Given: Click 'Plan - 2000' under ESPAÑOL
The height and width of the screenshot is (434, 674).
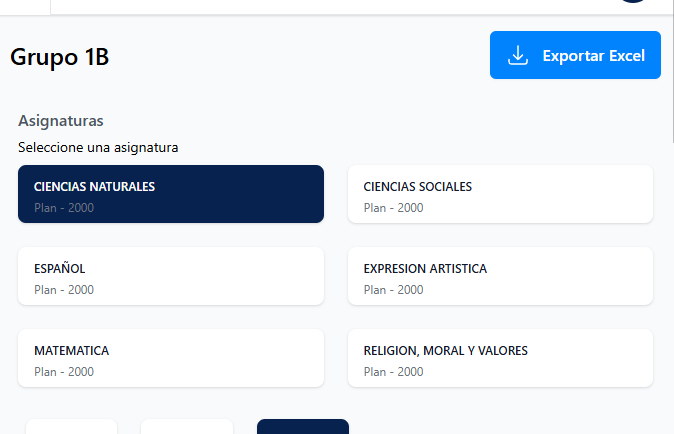Looking at the screenshot, I should [x=64, y=290].
